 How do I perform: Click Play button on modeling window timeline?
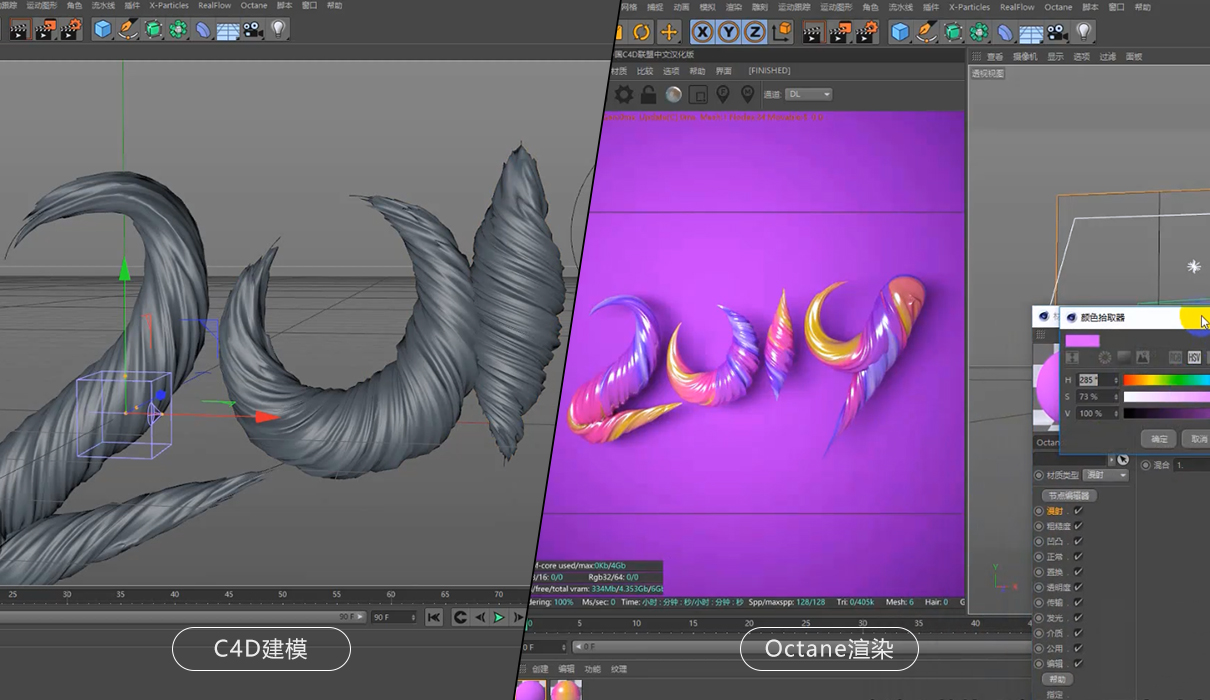coord(498,618)
